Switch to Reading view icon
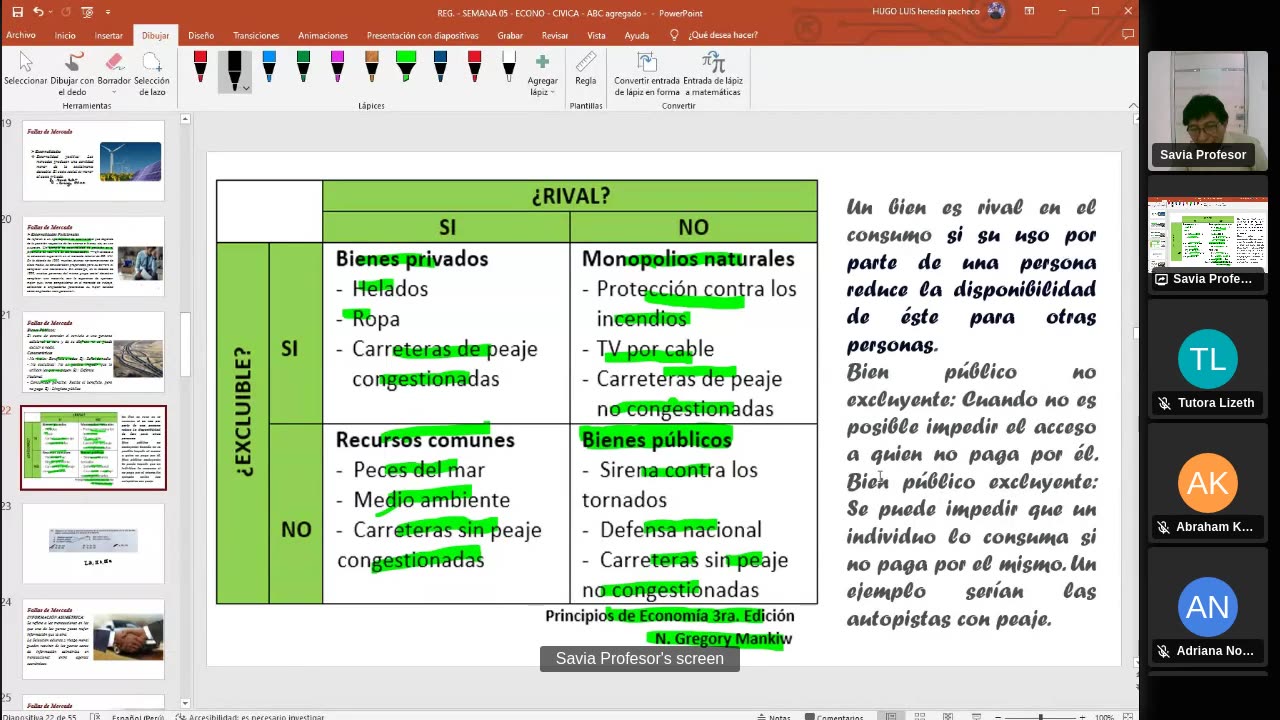This screenshot has height=720, width=1280. pos(947,716)
